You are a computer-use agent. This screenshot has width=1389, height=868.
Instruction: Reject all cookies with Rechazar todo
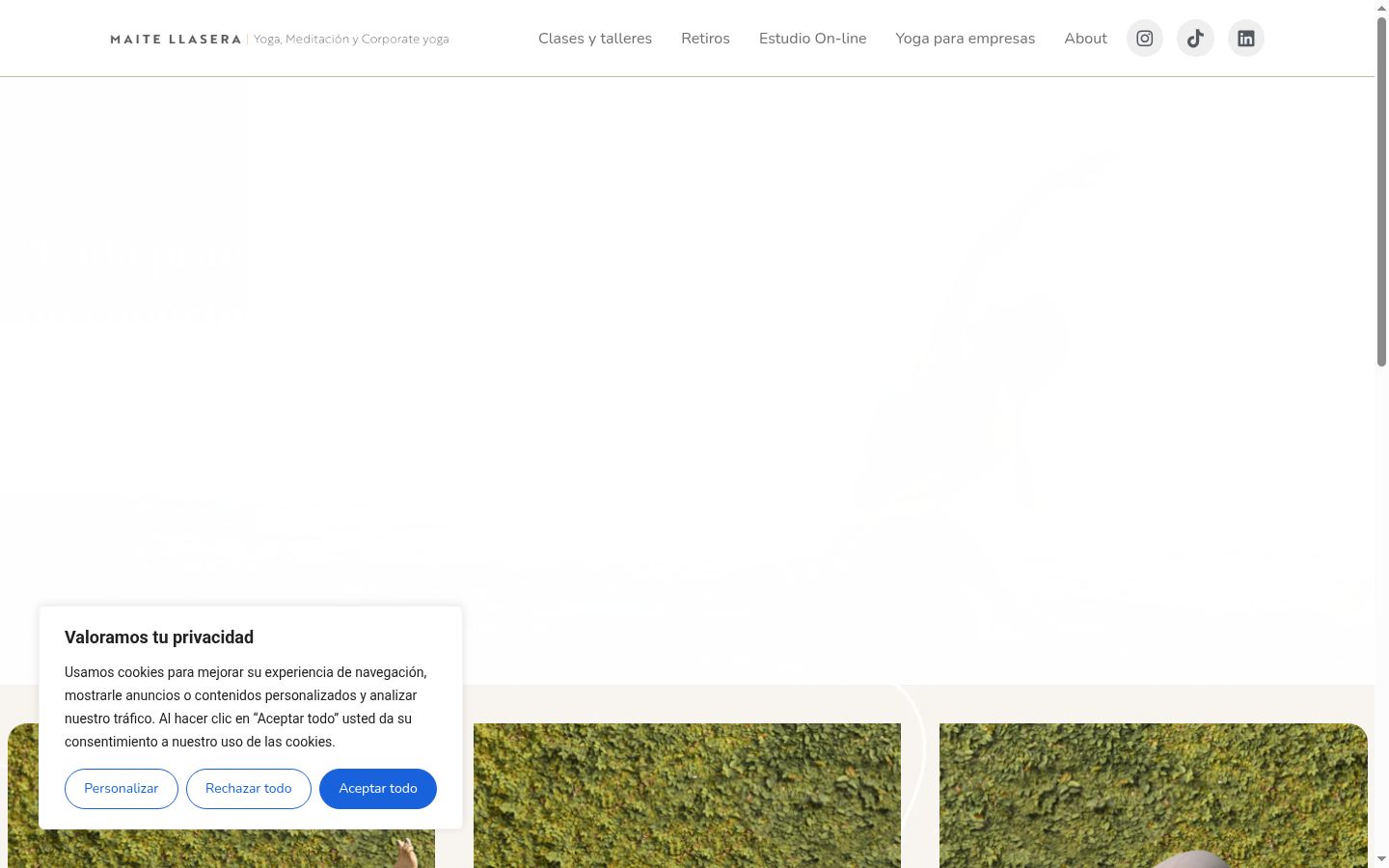tap(249, 789)
